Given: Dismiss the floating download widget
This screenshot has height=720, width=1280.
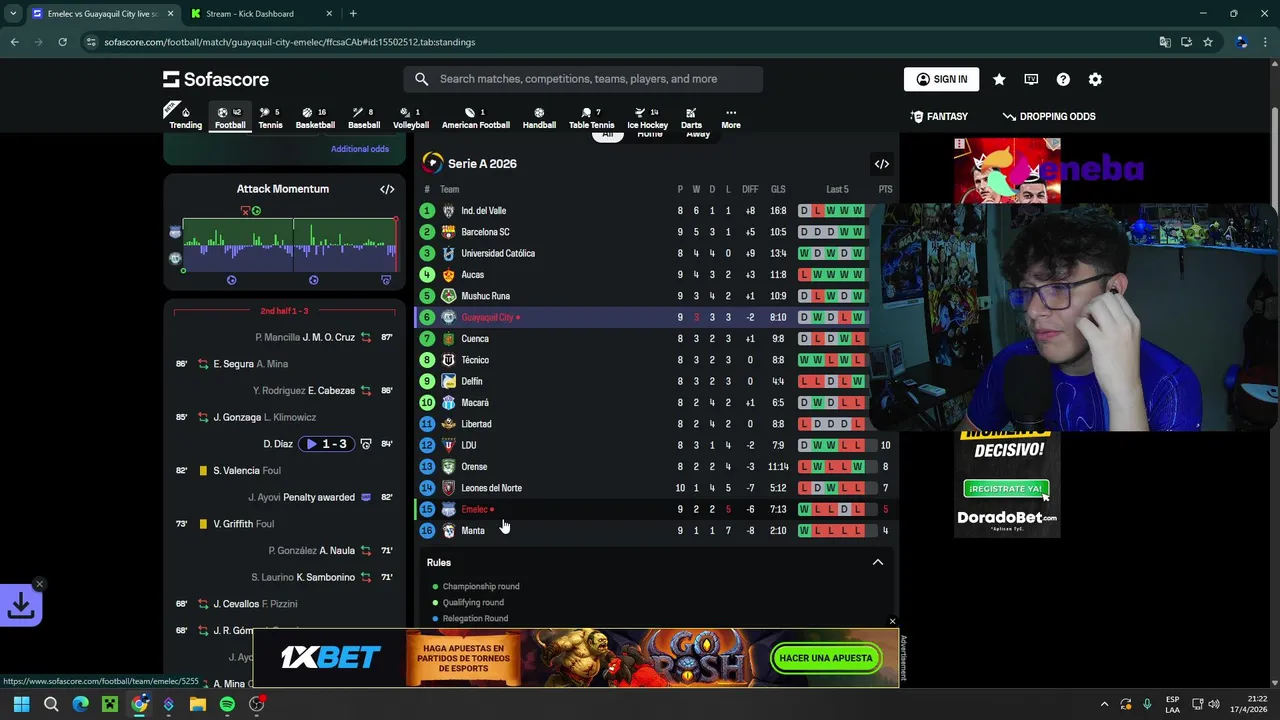Looking at the screenshot, I should (x=39, y=584).
